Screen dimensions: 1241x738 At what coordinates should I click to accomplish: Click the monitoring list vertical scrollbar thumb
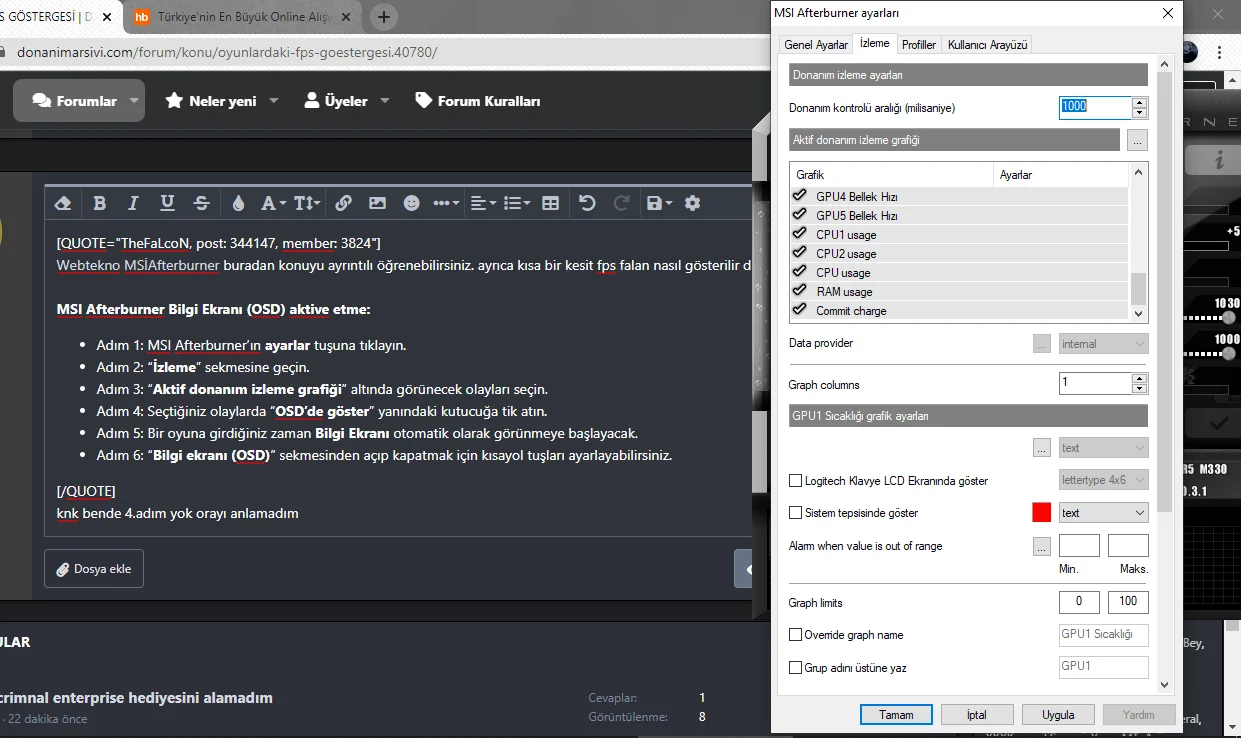(1138, 289)
